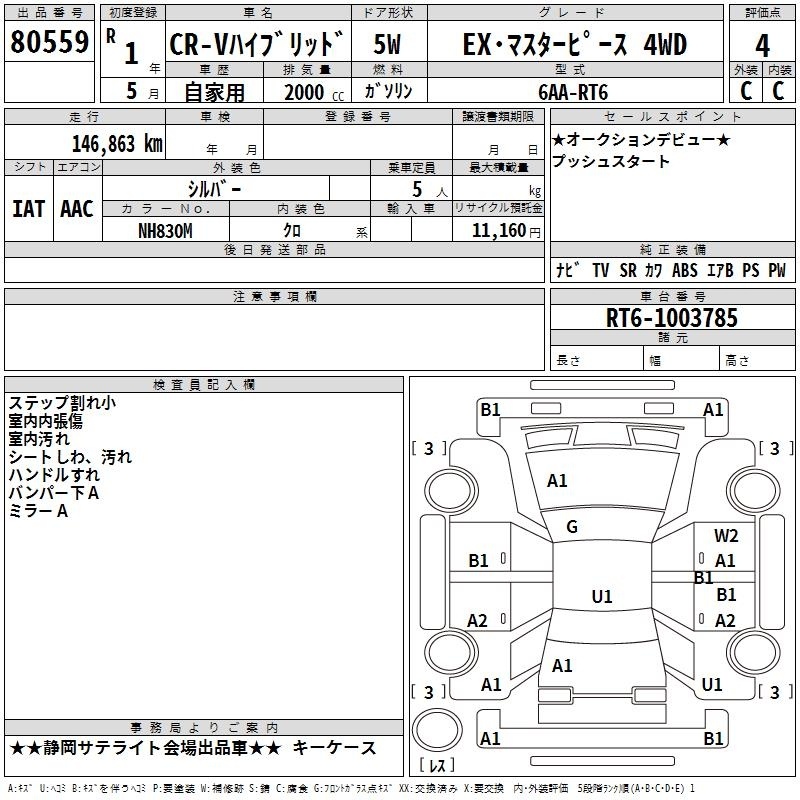This screenshot has width=800, height=800.
Task: Select the ステップ割れ小 inspector note
Action: click(62, 403)
